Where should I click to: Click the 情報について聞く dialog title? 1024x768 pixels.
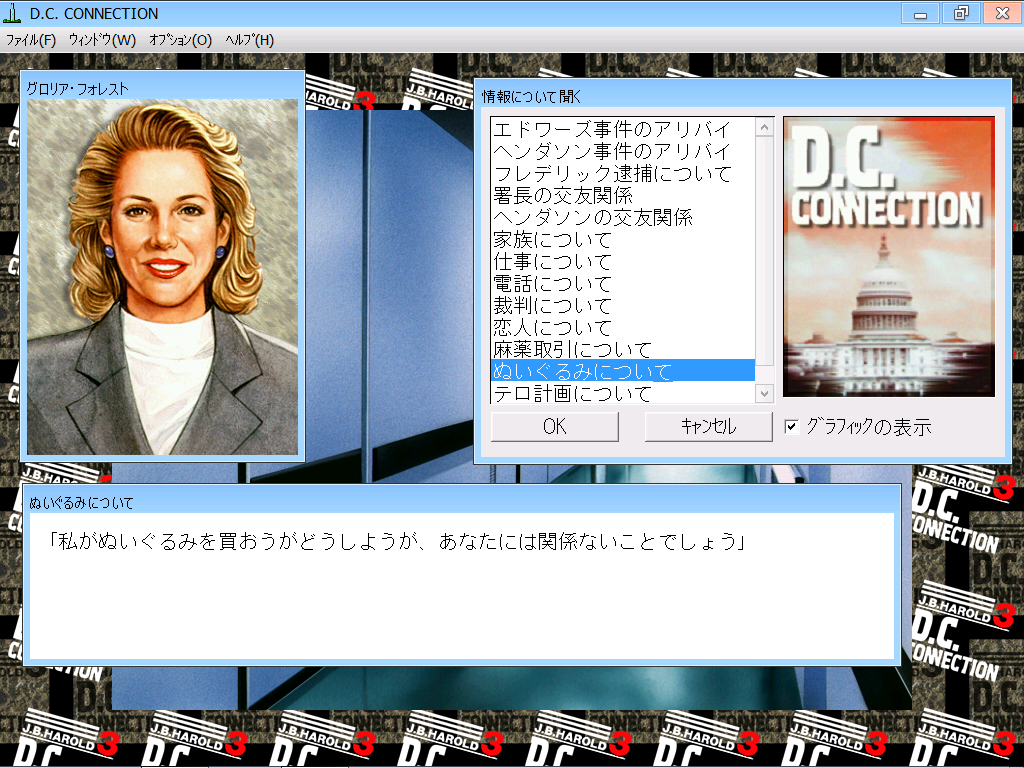point(532,97)
